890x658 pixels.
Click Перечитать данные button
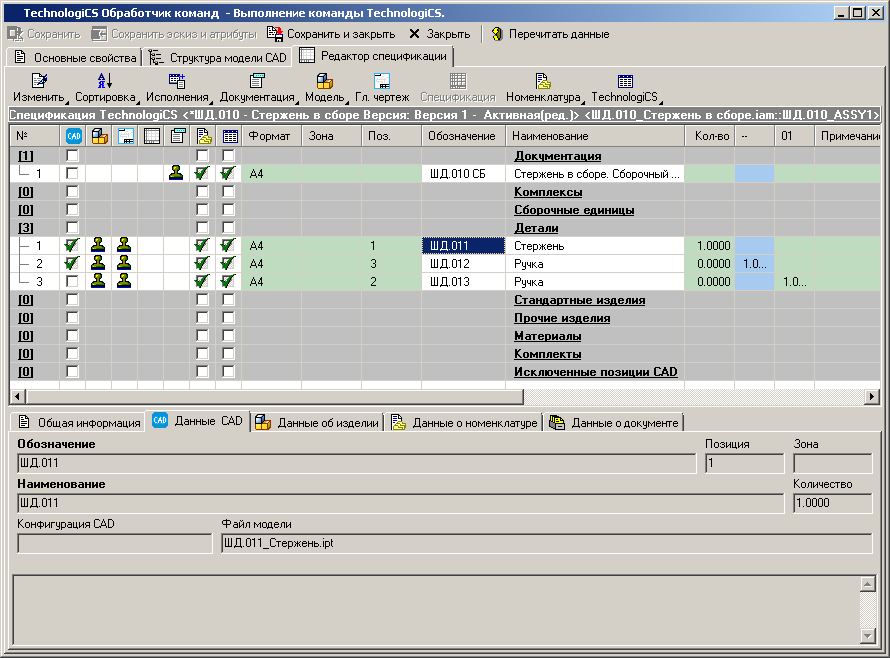coord(548,34)
